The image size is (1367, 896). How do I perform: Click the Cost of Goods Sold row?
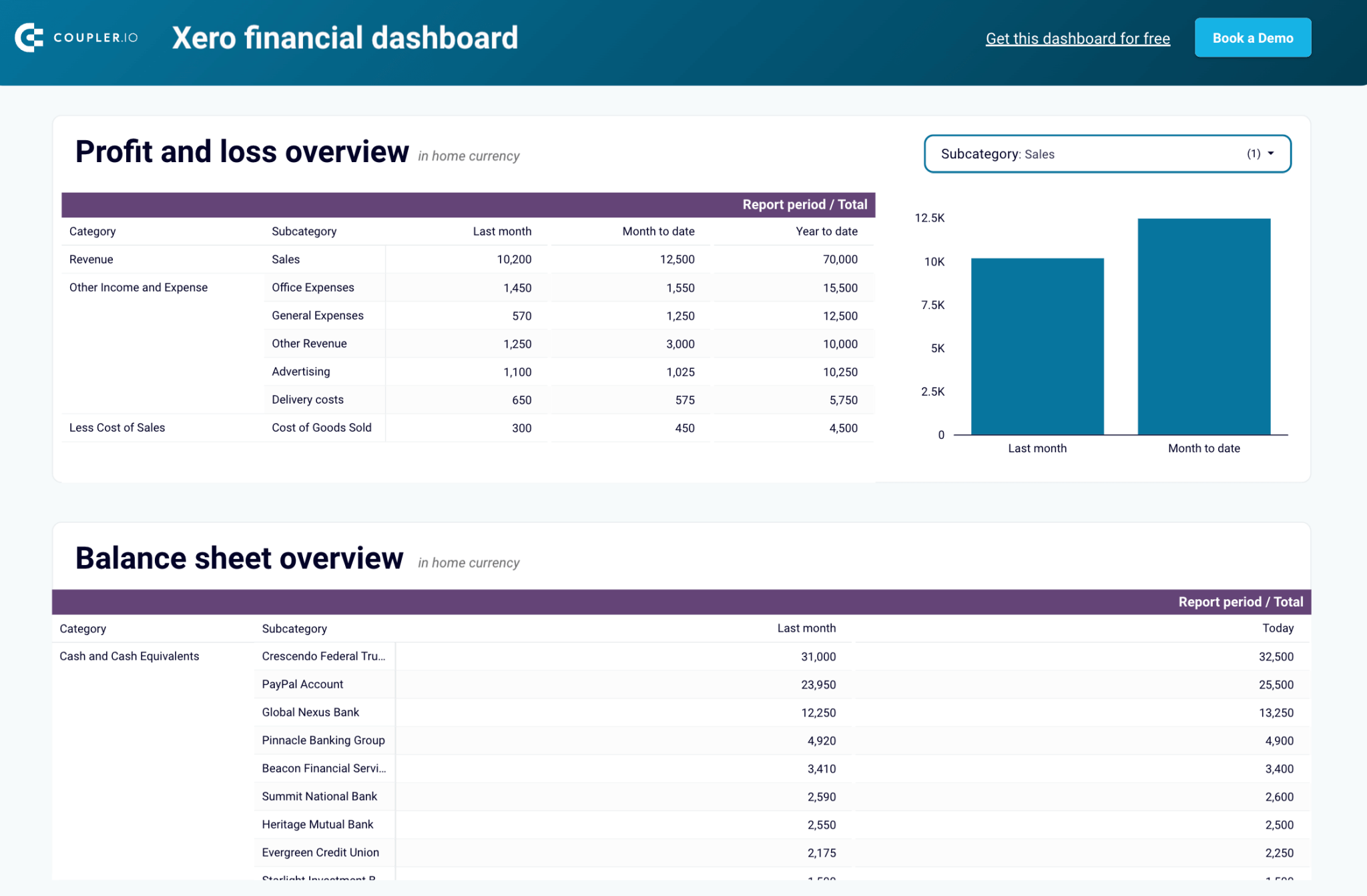coord(322,427)
